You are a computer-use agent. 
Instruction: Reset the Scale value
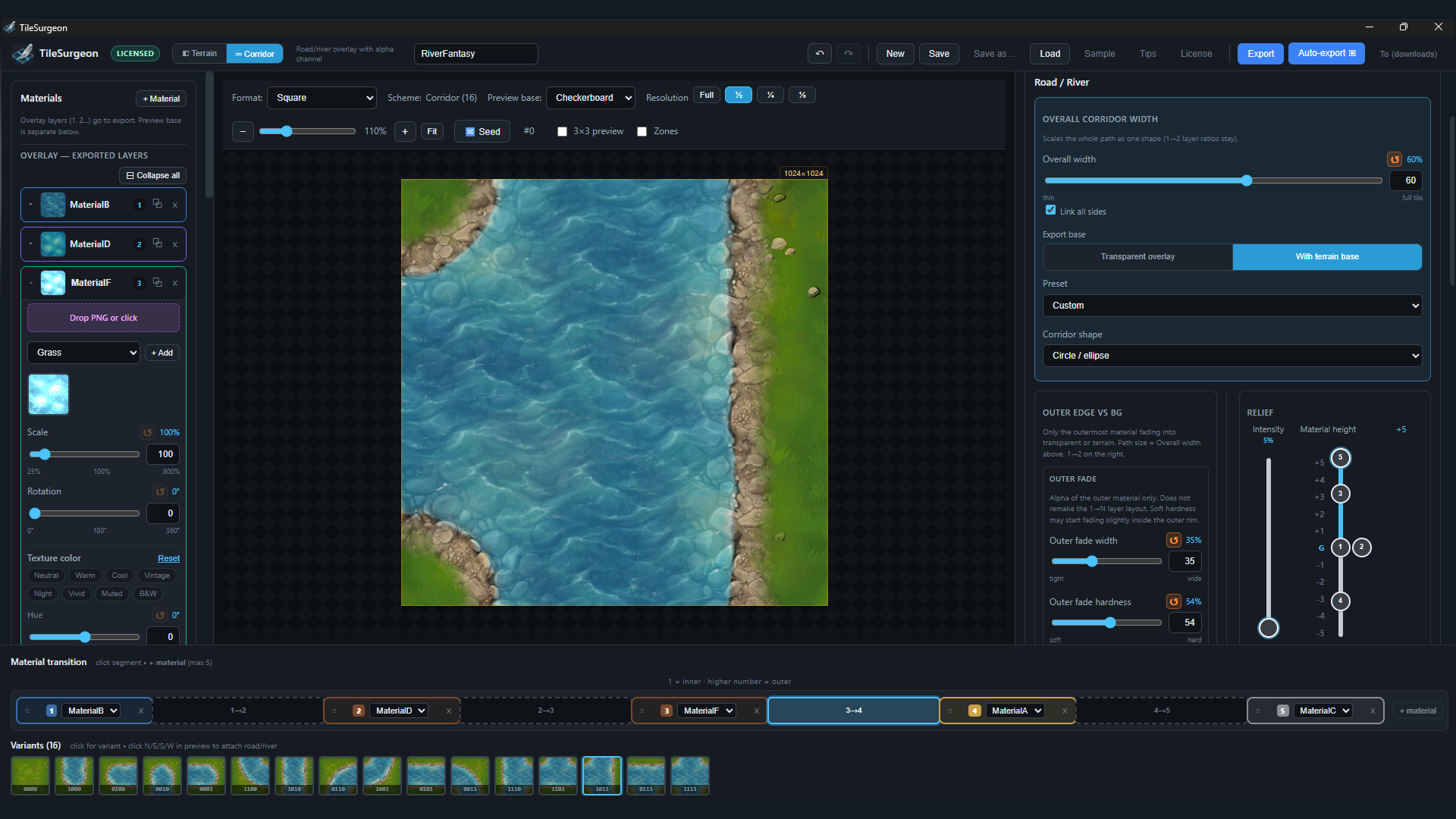pyautogui.click(x=148, y=432)
